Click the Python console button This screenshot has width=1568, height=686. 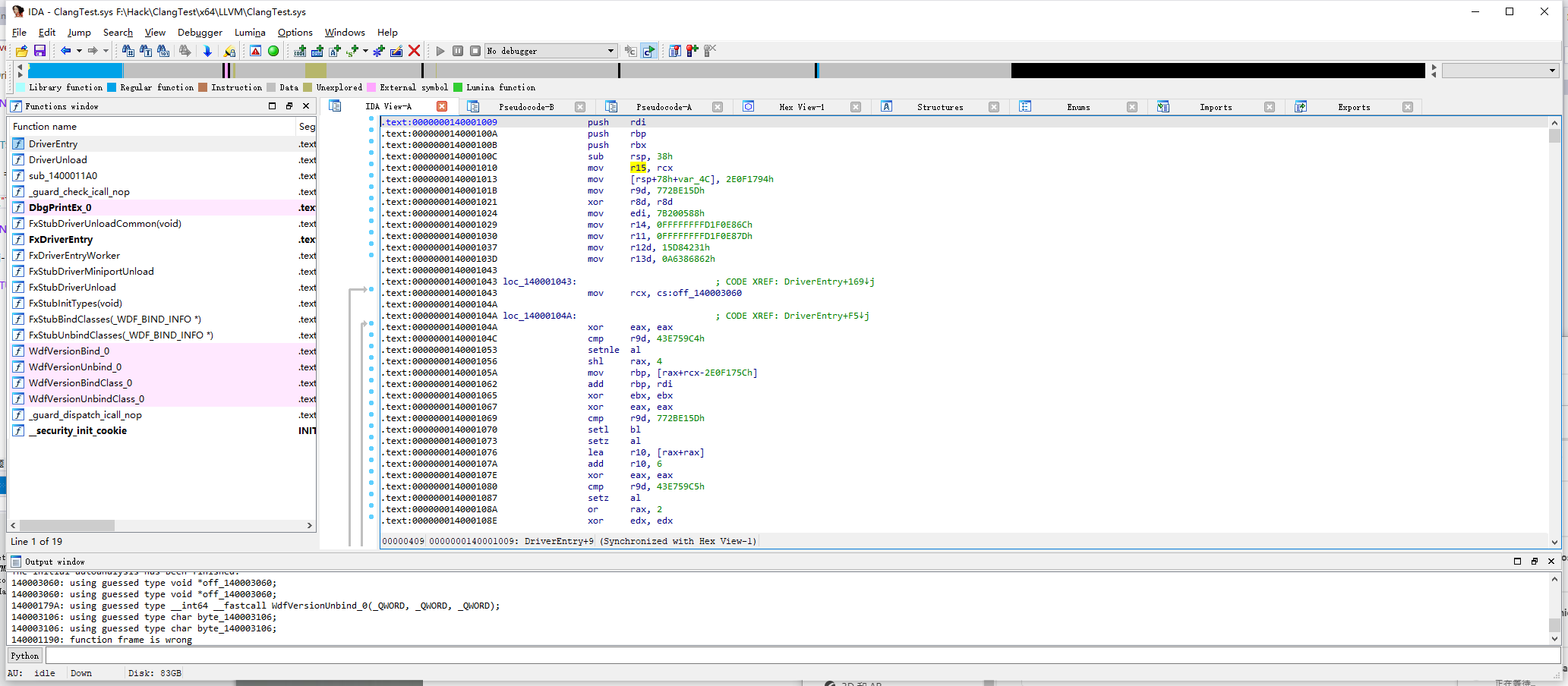point(25,656)
